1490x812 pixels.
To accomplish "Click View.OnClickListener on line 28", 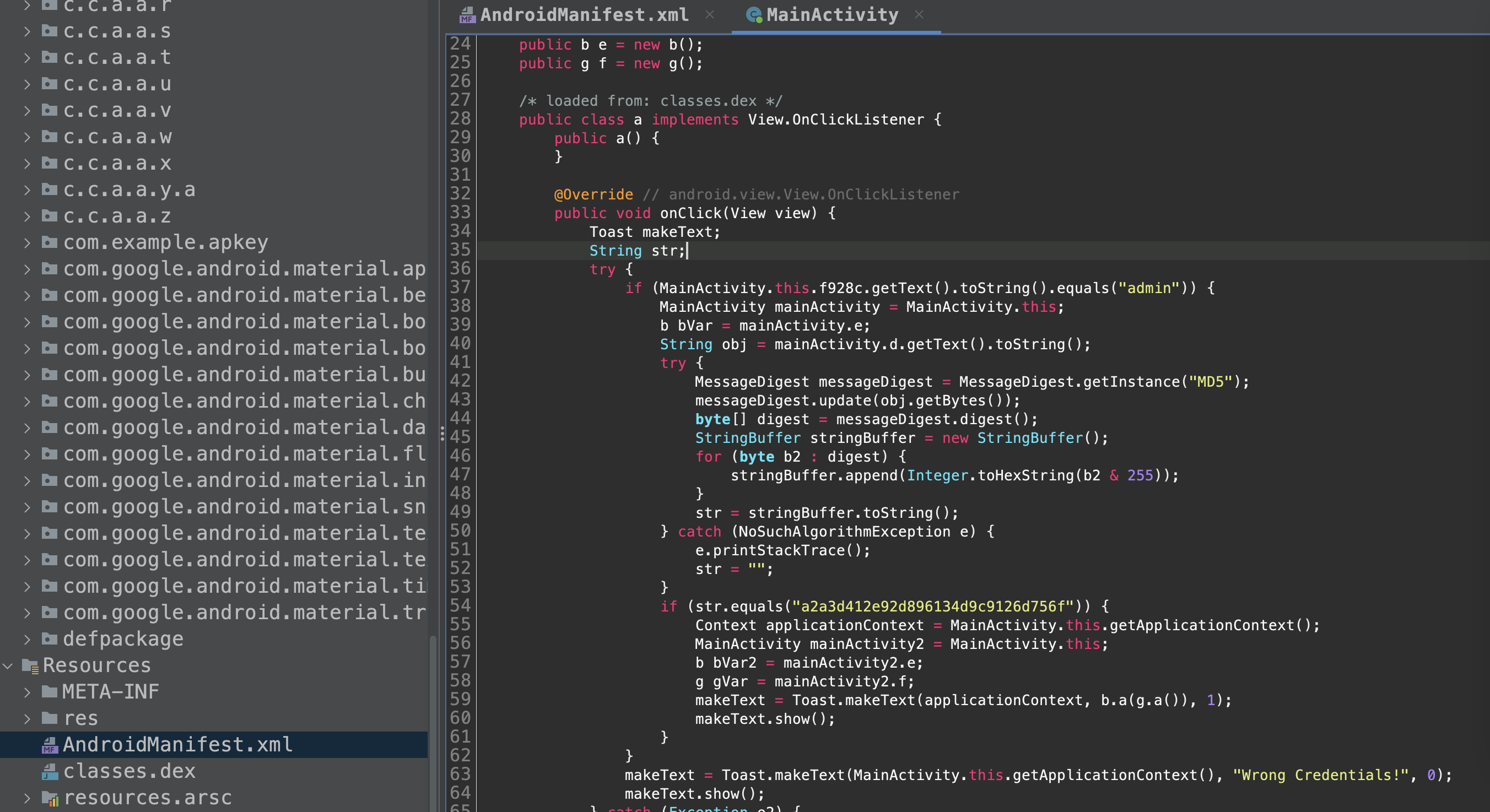I will (x=836, y=120).
